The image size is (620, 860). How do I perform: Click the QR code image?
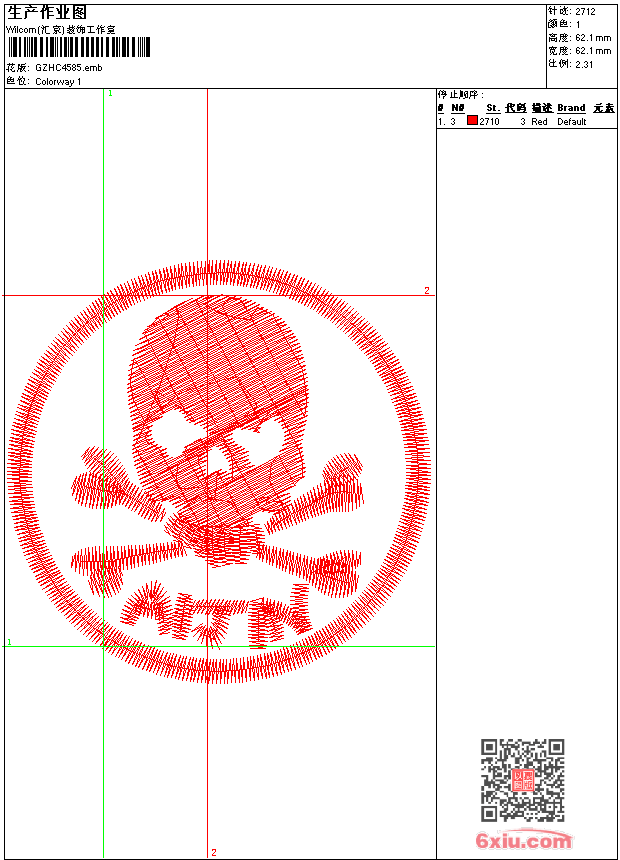(522, 780)
